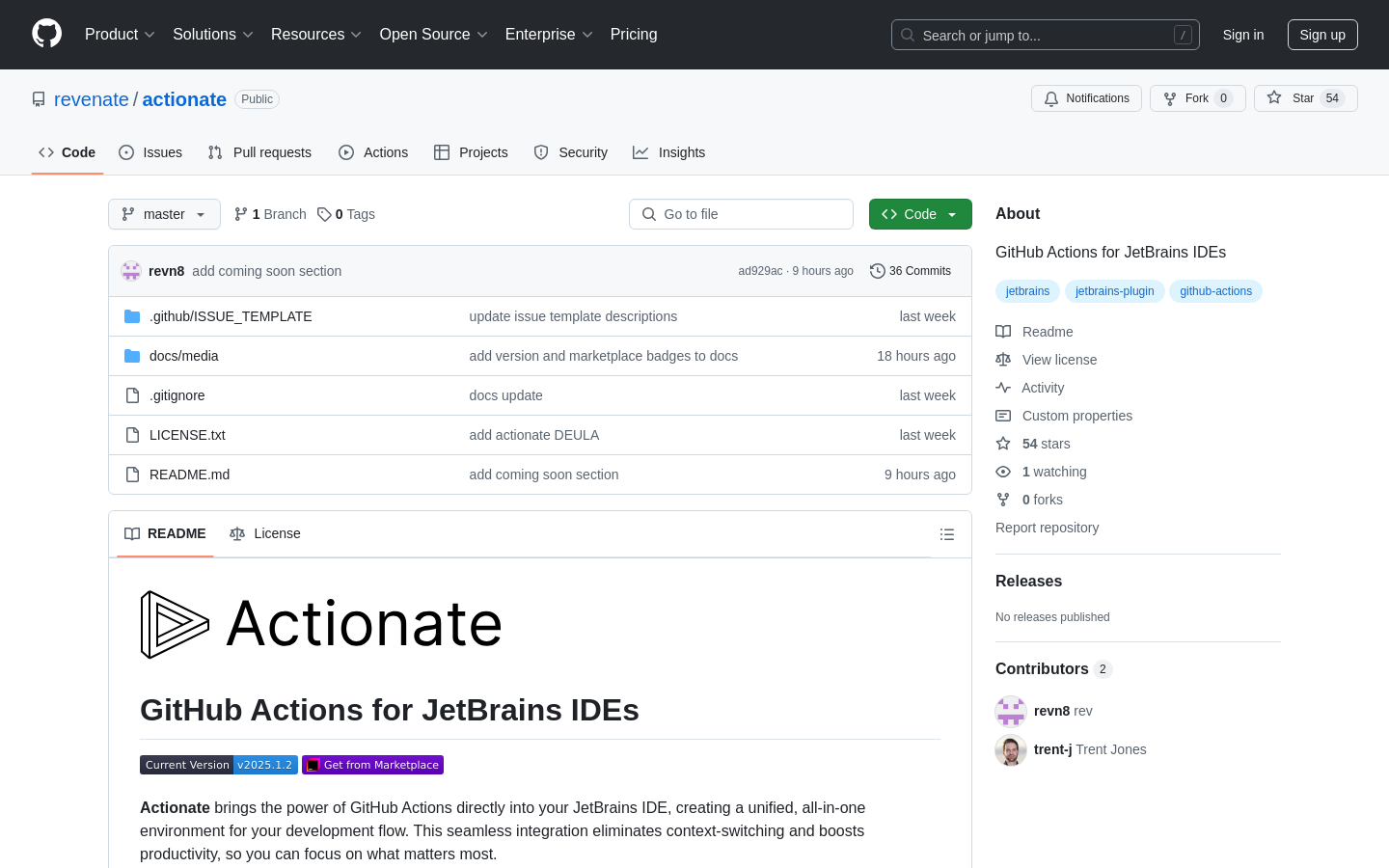Click the Report repository link
Image resolution: width=1389 pixels, height=868 pixels.
[x=1047, y=528]
